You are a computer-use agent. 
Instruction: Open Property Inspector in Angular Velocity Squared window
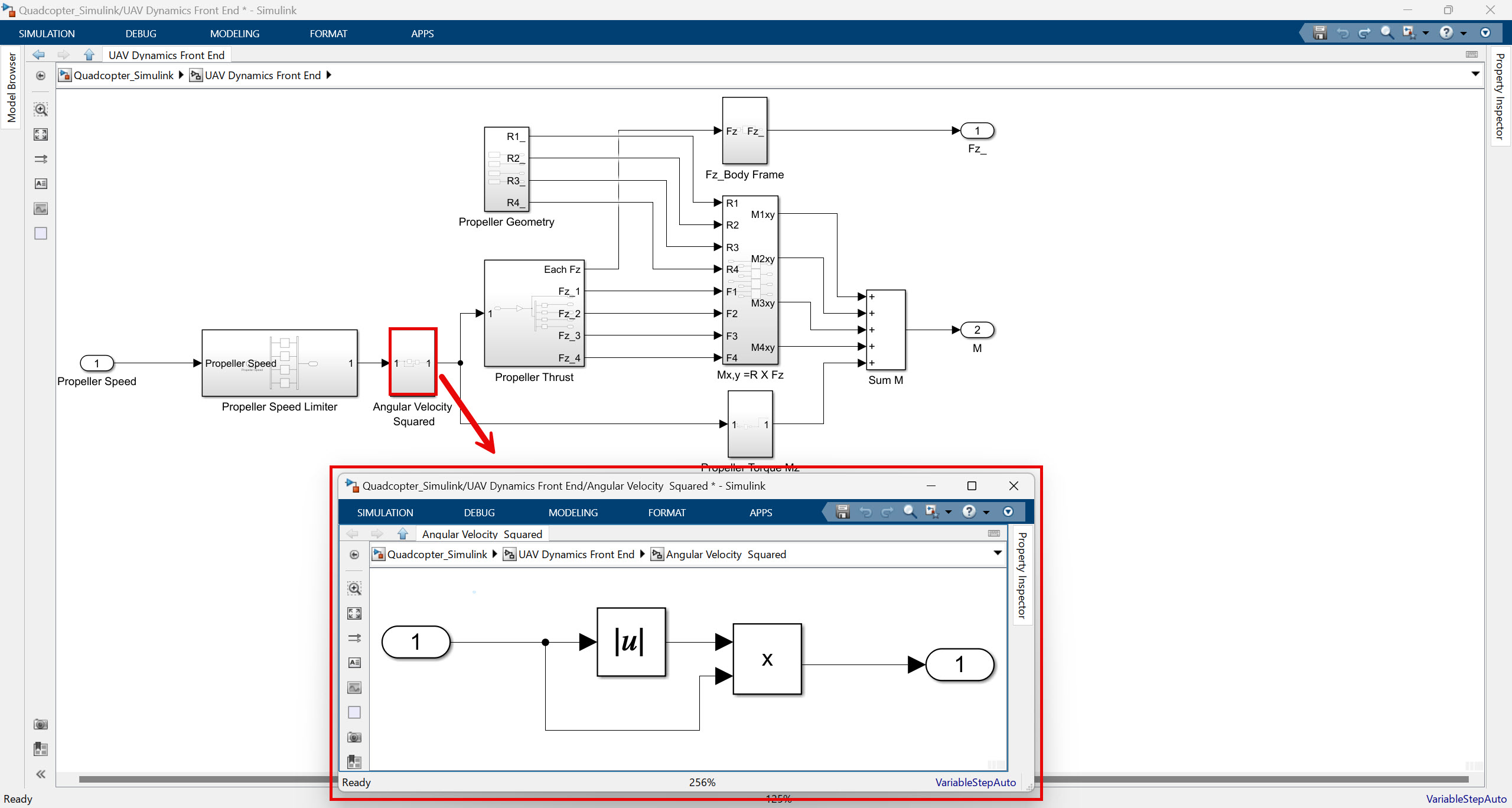pyautogui.click(x=1022, y=575)
